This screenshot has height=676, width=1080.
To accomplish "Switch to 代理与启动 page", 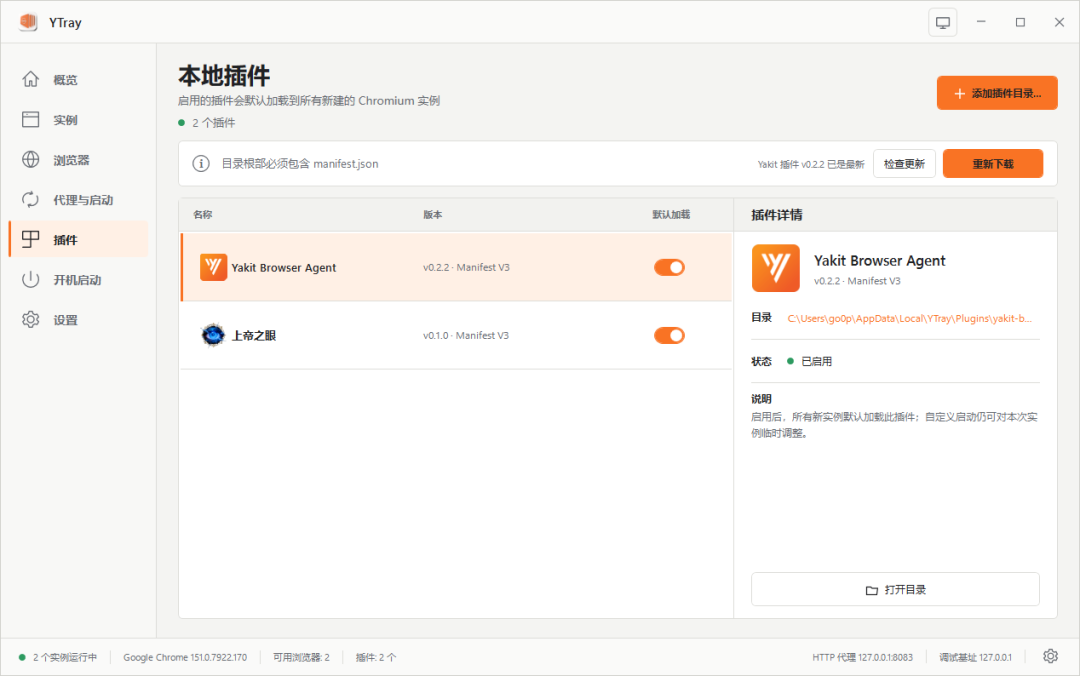I will point(79,200).
